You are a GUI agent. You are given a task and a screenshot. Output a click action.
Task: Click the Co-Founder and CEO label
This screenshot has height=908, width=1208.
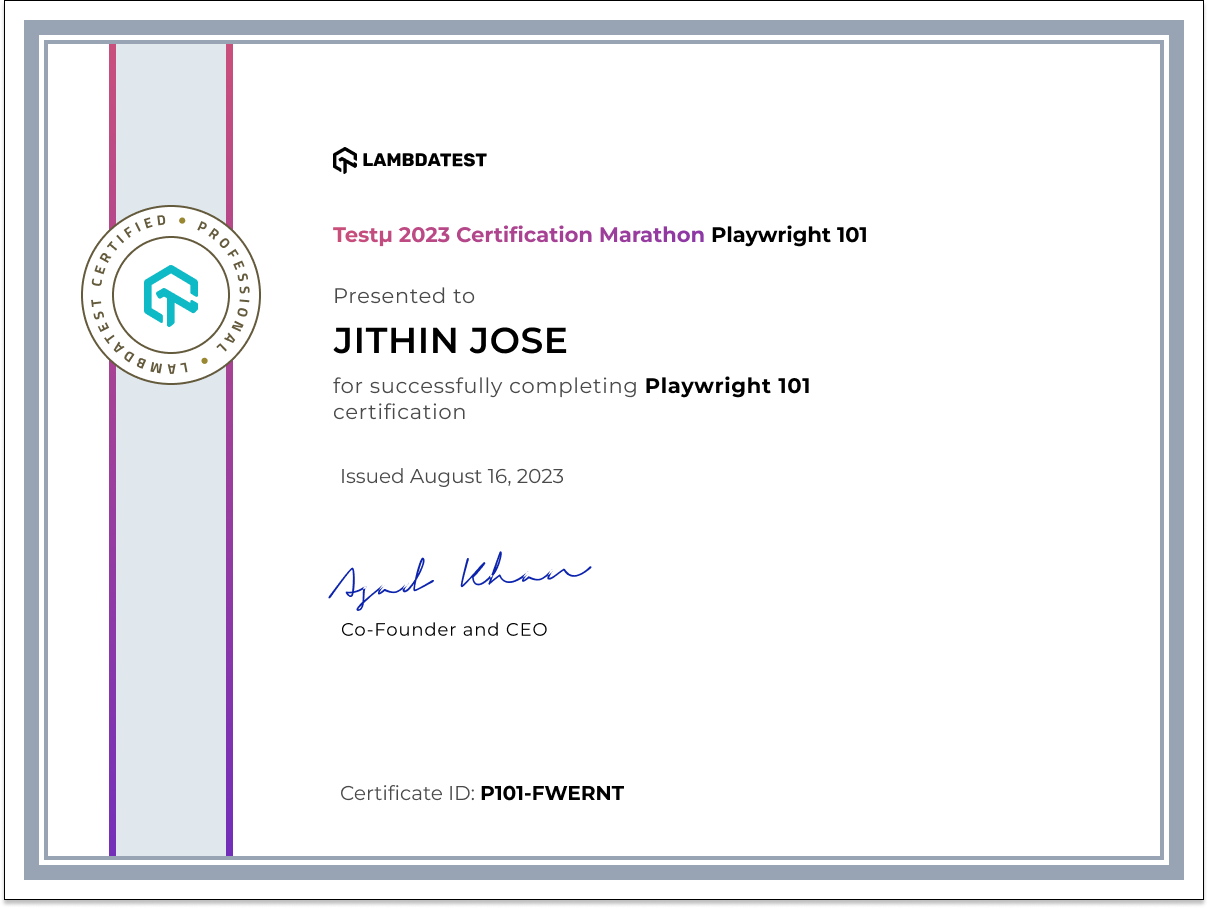coord(443,629)
